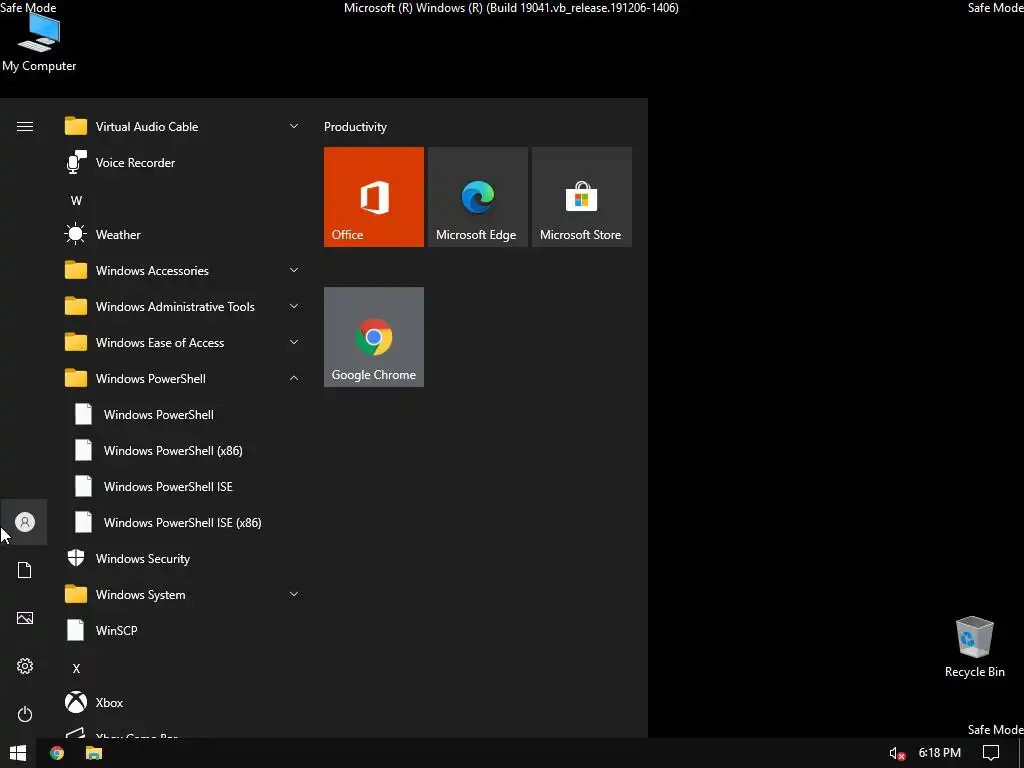
Task: Collapse the Windows PowerShell folder chevron
Action: click(x=294, y=378)
